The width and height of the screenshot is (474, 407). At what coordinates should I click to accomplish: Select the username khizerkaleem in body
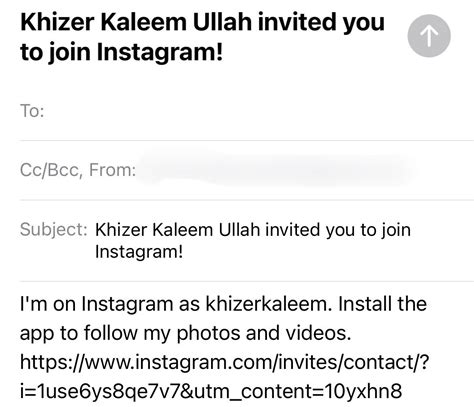267,304
